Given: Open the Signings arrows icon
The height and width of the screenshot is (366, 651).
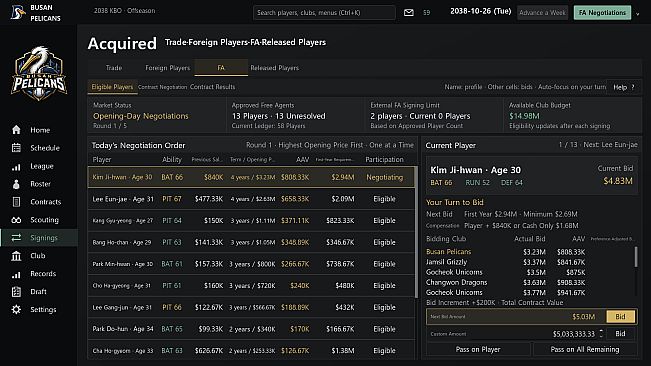Looking at the screenshot, I should (x=16, y=238).
